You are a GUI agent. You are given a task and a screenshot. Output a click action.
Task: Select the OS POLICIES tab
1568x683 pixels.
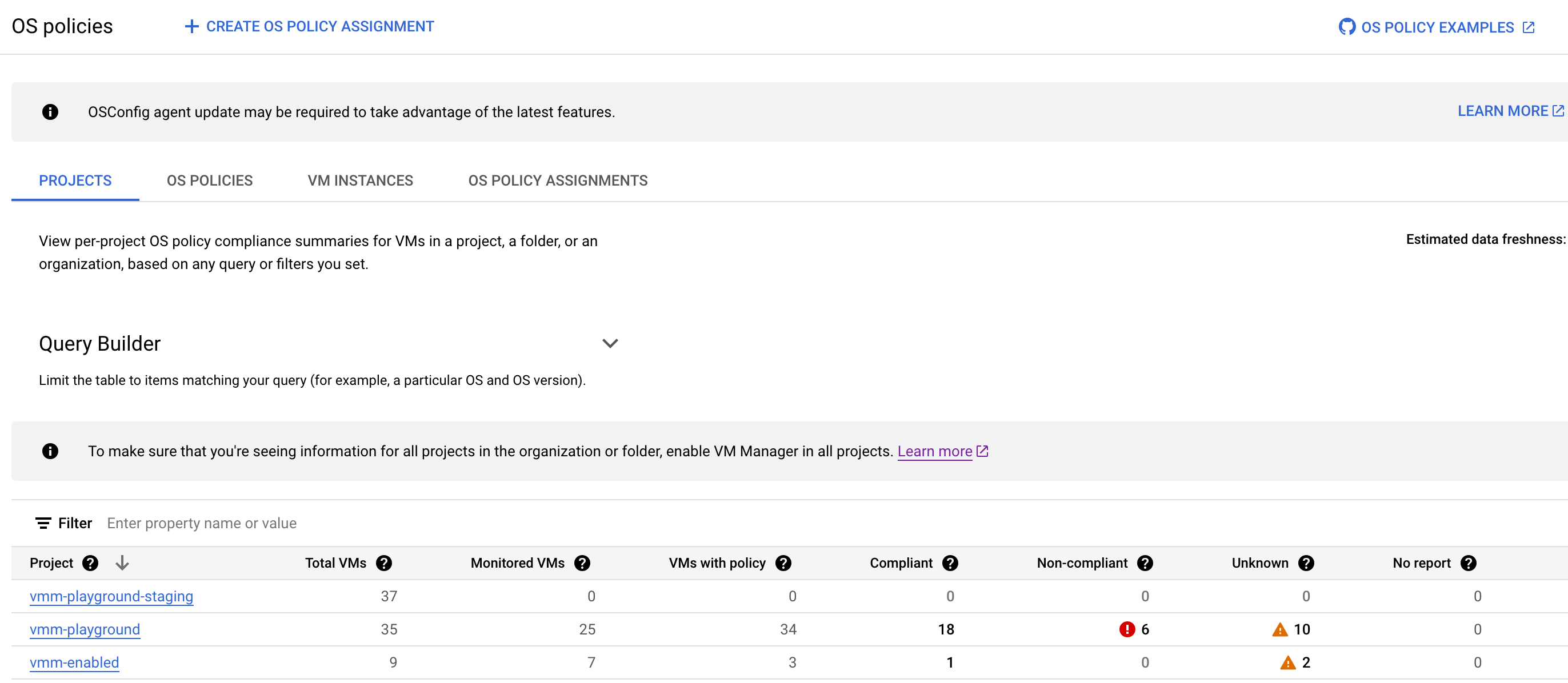(x=210, y=180)
